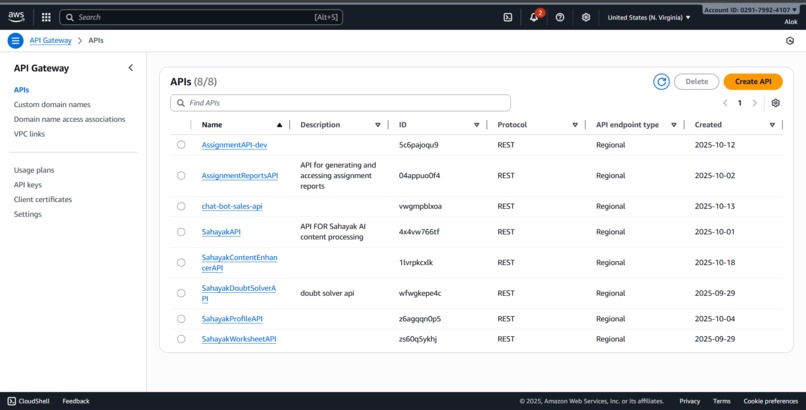Open table preferences gear icon

(x=775, y=103)
